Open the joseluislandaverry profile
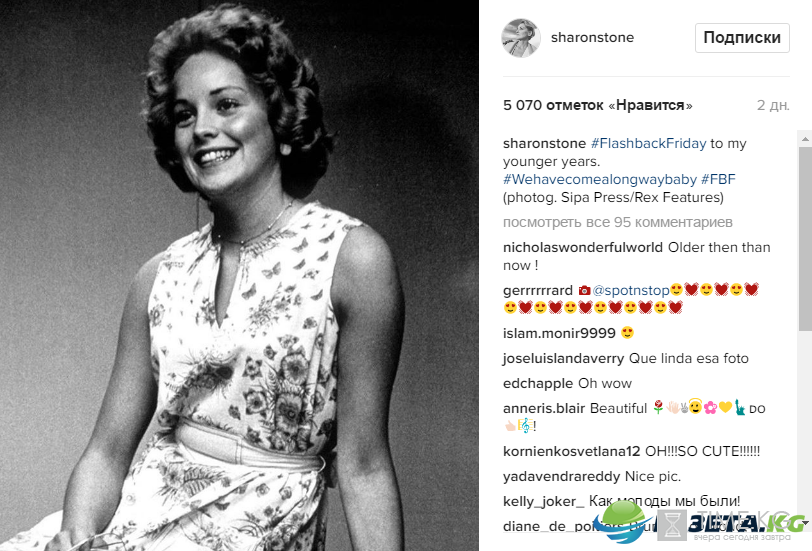 click(563, 358)
